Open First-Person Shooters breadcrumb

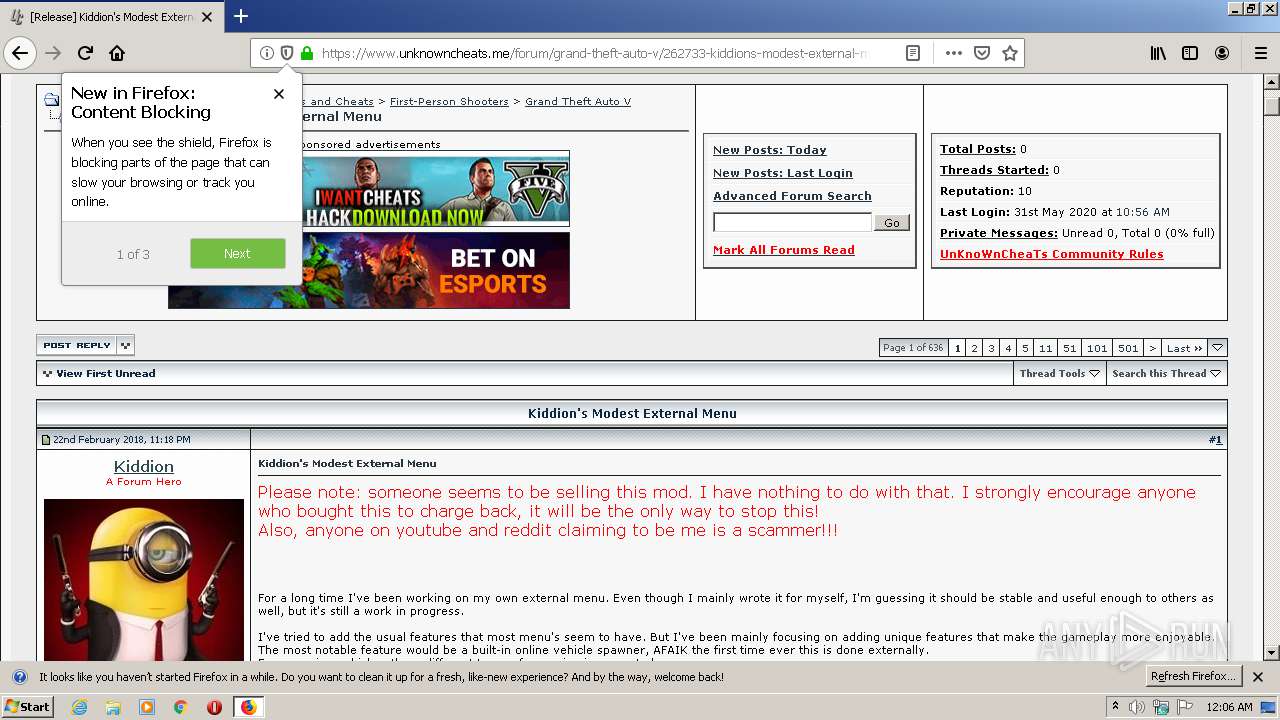[449, 101]
